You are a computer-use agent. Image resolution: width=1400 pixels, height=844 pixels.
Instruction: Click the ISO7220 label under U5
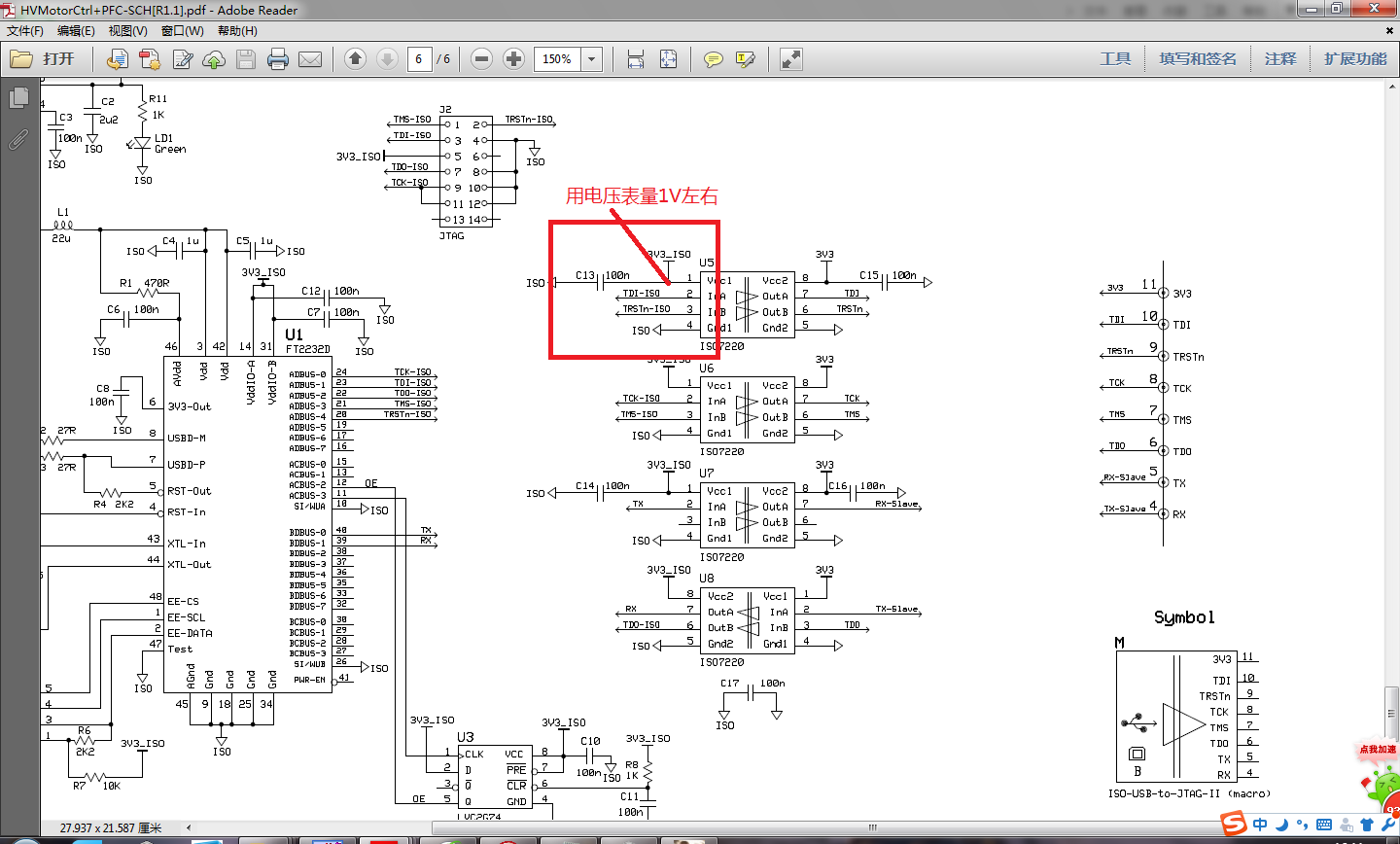[721, 346]
